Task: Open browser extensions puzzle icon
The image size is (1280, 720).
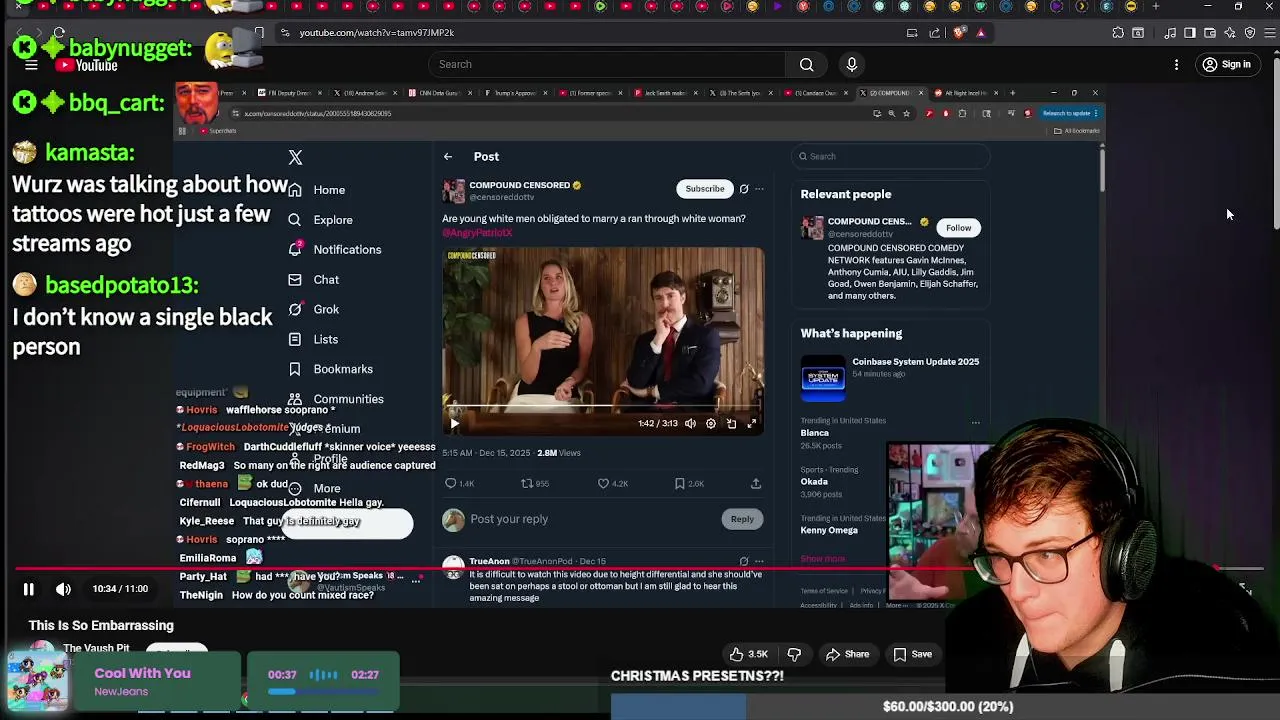Action: (1118, 32)
